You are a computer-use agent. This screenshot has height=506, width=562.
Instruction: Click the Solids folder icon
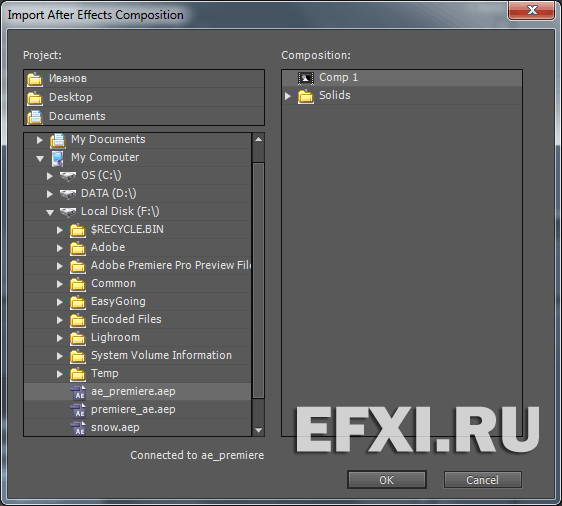pyautogui.click(x=306, y=96)
